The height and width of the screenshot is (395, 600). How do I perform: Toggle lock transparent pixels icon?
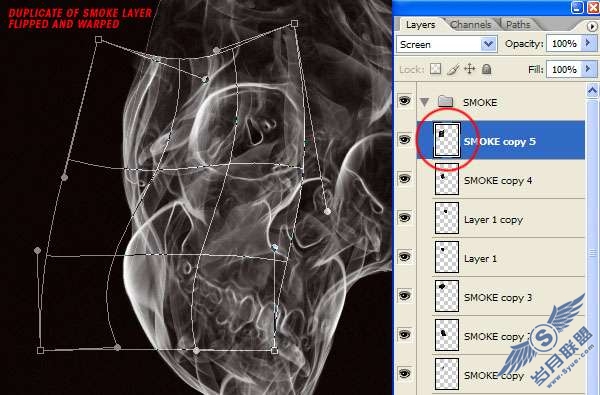coord(435,69)
